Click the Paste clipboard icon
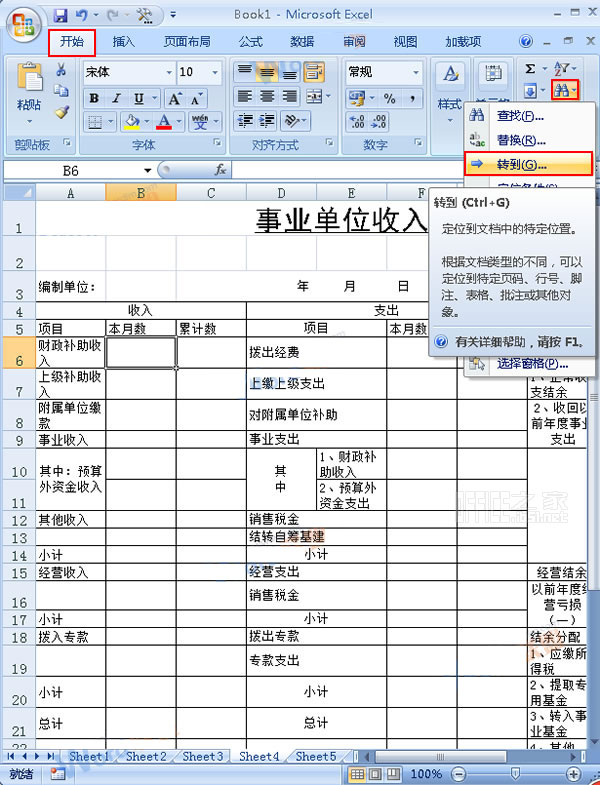The width and height of the screenshot is (600, 785). (29, 81)
